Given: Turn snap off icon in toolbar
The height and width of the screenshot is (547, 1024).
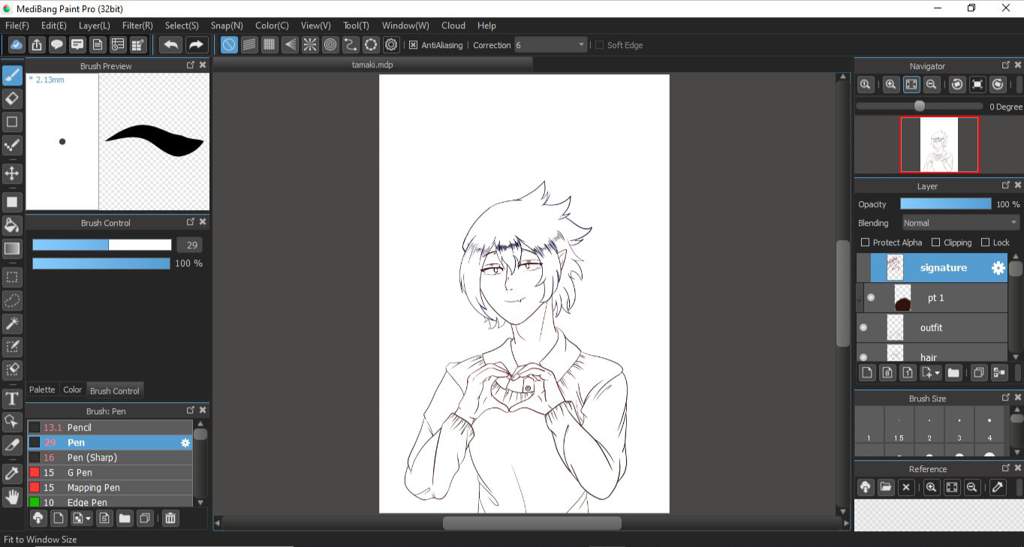Looking at the screenshot, I should pos(229,45).
